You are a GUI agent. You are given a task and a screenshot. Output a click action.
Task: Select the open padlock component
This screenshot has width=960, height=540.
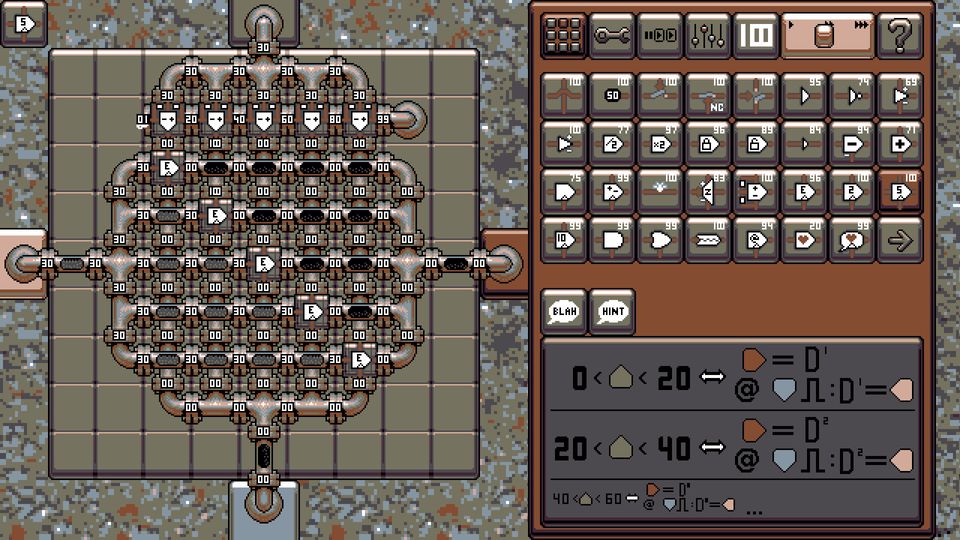757,143
